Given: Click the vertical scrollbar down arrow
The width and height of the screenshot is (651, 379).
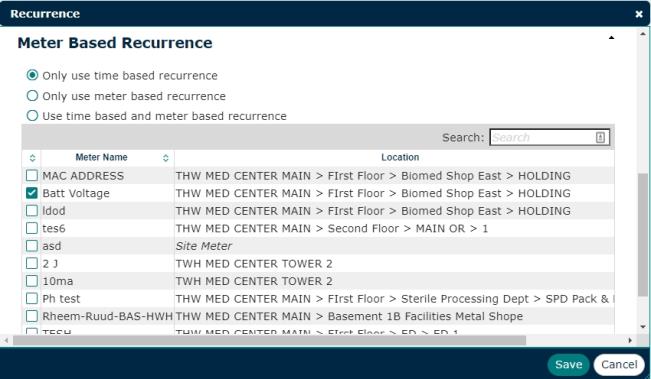Looking at the screenshot, I should pyautogui.click(x=644, y=327).
